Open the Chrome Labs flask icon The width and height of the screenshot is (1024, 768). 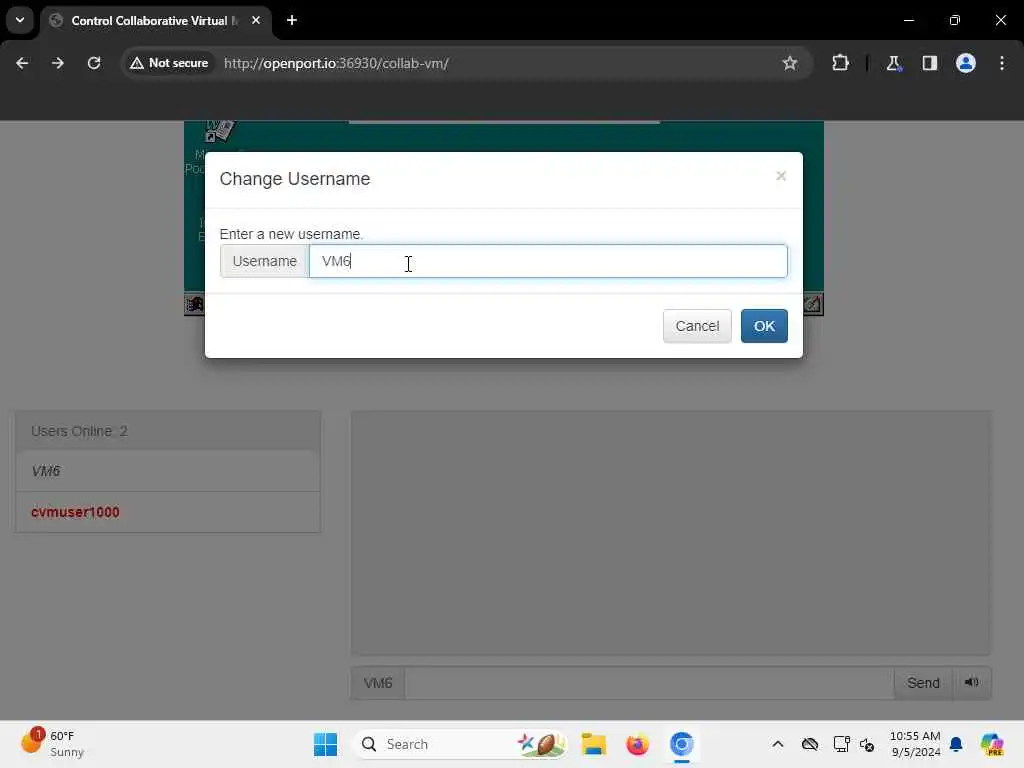pyautogui.click(x=893, y=63)
